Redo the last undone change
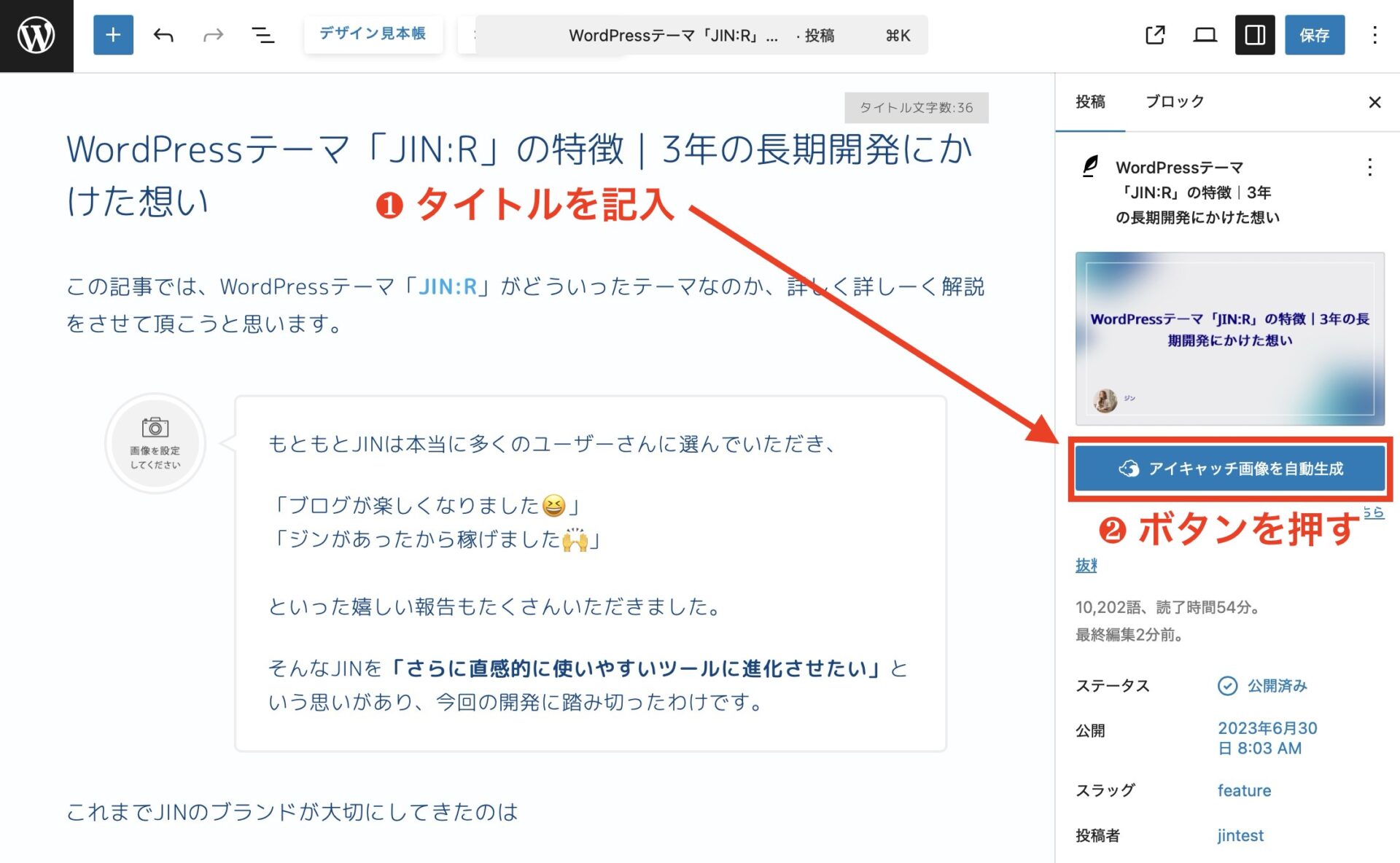Viewport: 1400px width, 863px height. click(213, 35)
